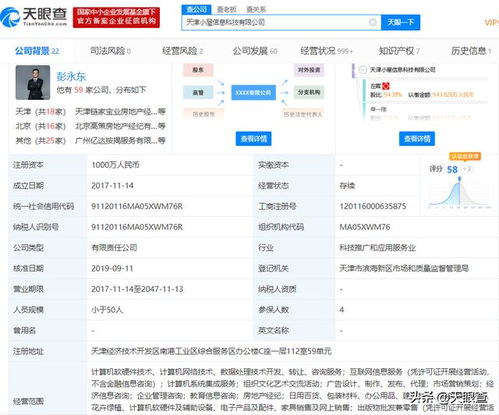Click the approval date 2019-09-11
This screenshot has height=415, width=499.
tap(112, 268)
